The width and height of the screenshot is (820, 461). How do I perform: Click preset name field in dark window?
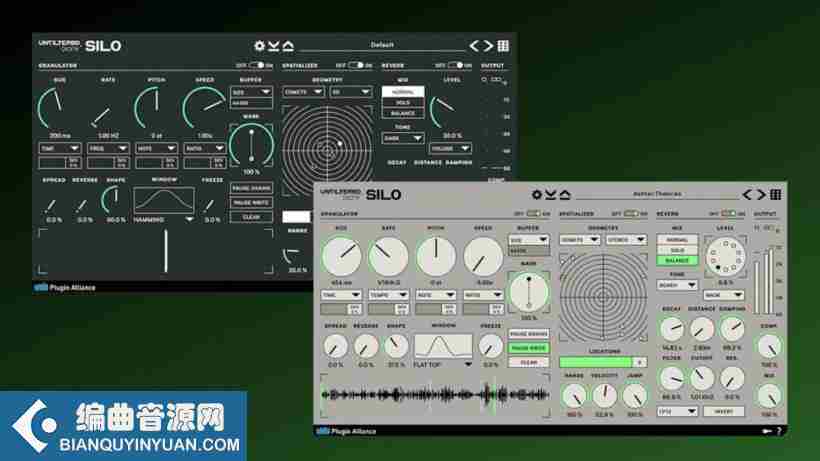tap(382, 45)
